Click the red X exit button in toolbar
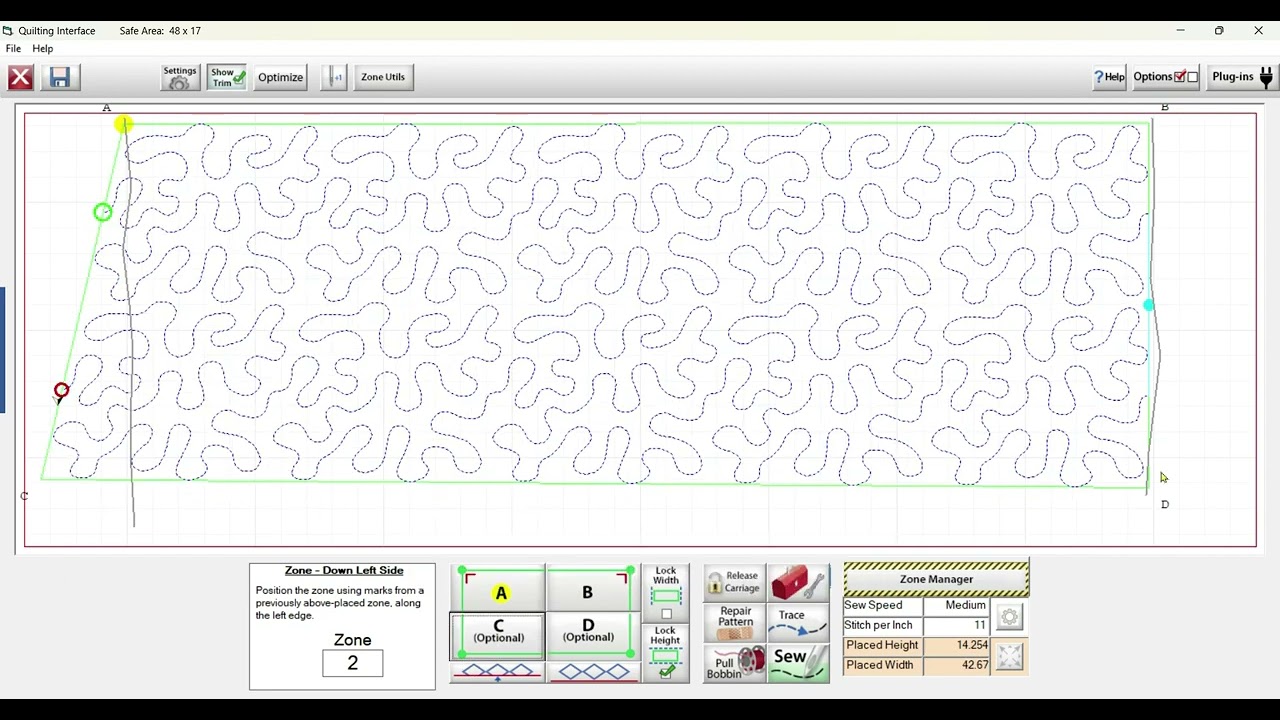Viewport: 1280px width, 720px height. click(20, 77)
